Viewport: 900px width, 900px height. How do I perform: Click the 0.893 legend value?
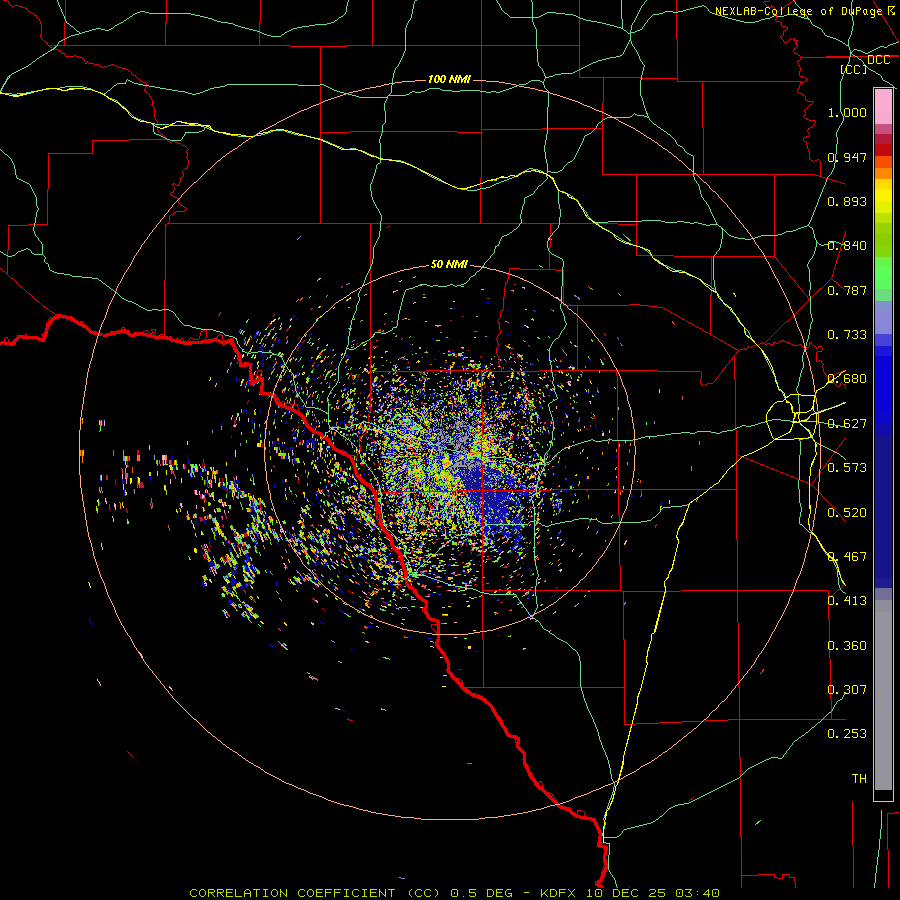pos(847,201)
